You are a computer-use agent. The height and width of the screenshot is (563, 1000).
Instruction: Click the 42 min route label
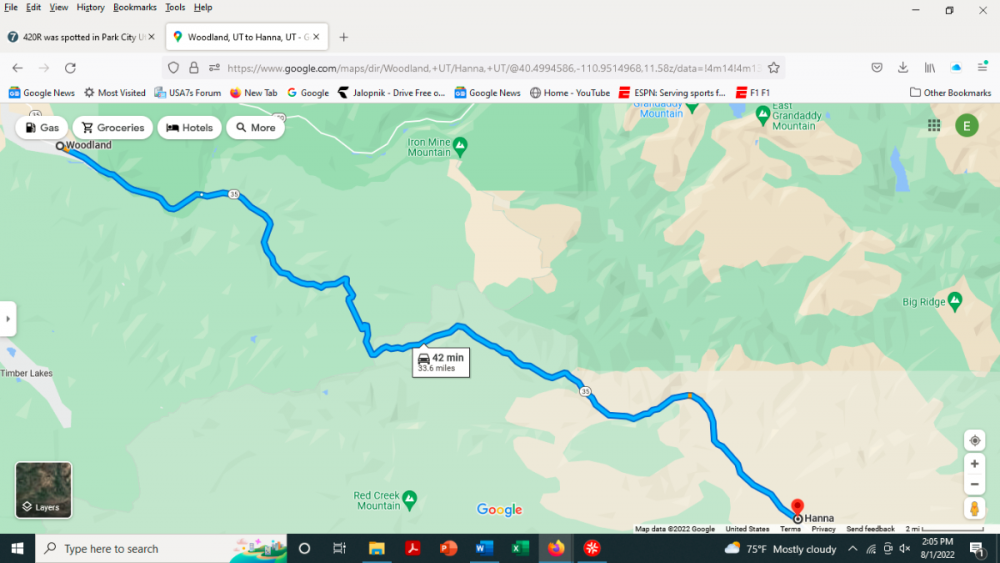tap(441, 362)
